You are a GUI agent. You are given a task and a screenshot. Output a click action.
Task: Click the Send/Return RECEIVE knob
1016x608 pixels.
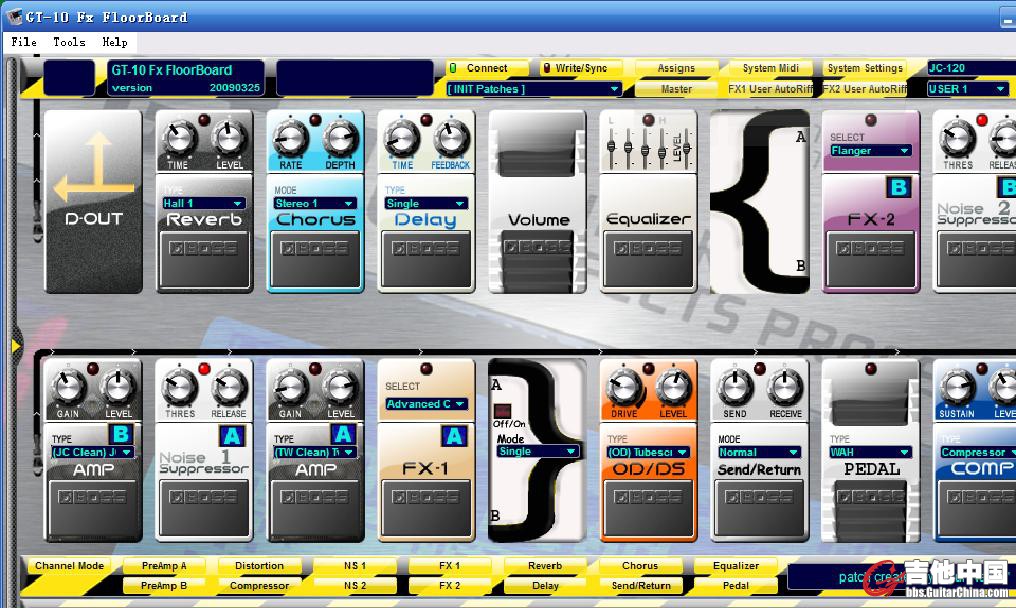tap(785, 387)
